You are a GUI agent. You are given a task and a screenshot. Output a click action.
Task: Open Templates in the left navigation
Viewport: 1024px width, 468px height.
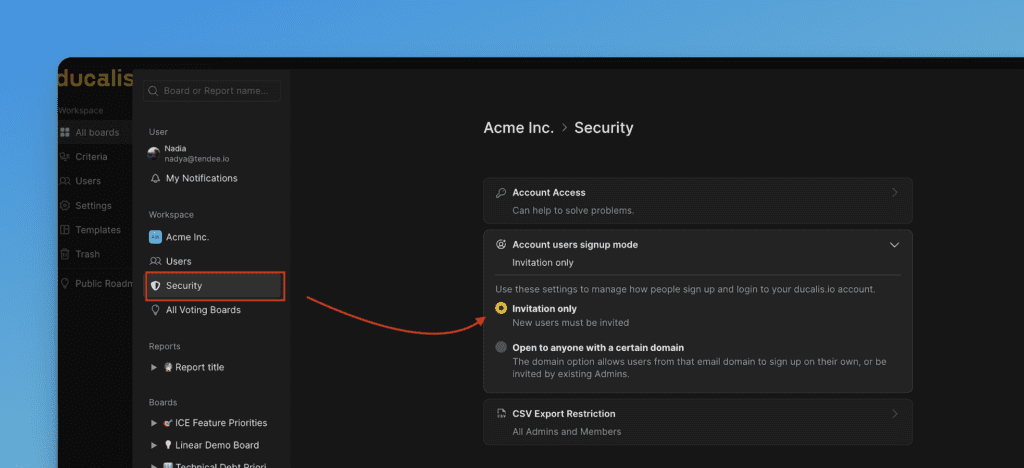pyautogui.click(x=97, y=230)
